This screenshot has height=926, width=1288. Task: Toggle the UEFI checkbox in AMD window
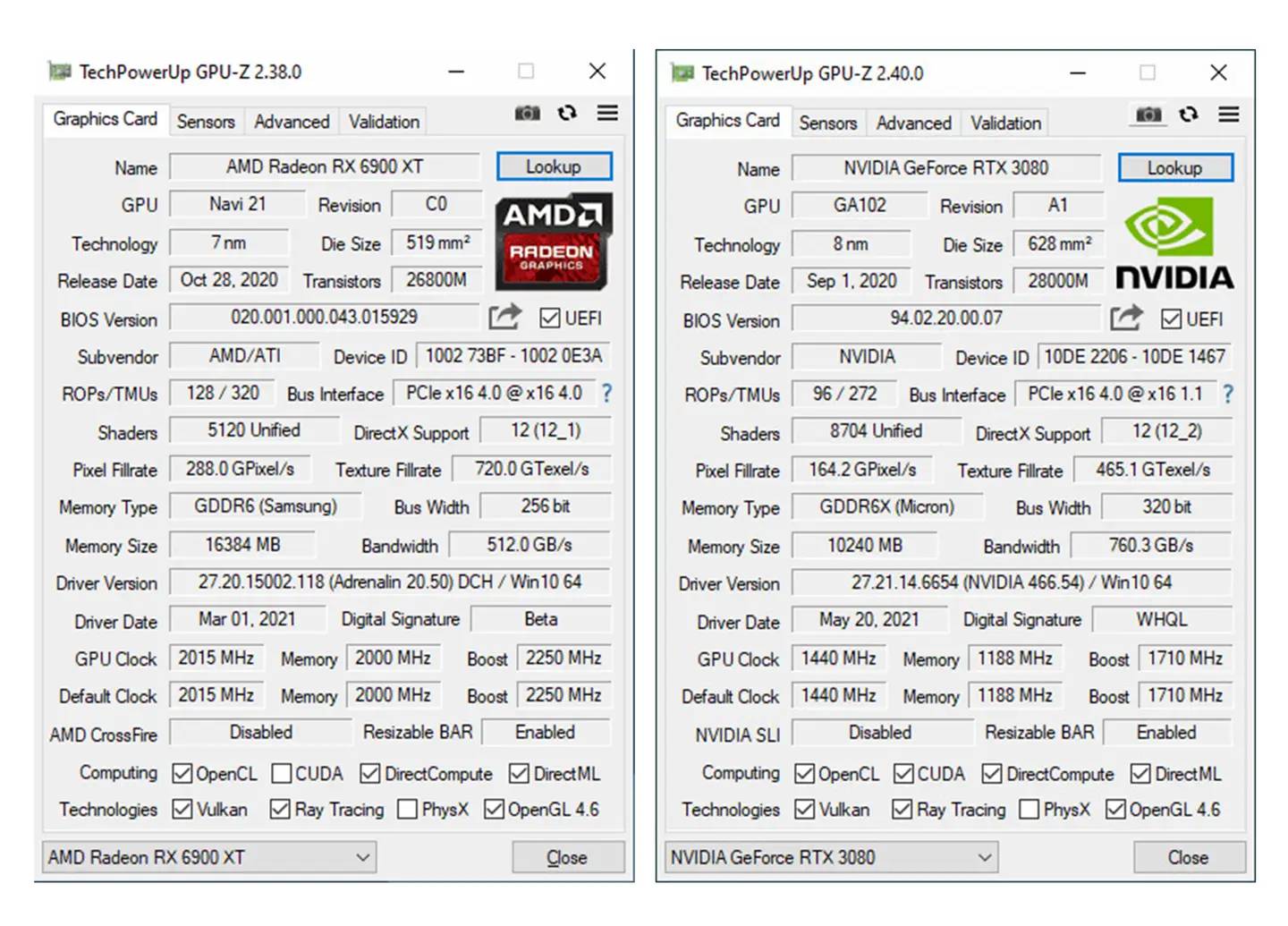[x=548, y=318]
